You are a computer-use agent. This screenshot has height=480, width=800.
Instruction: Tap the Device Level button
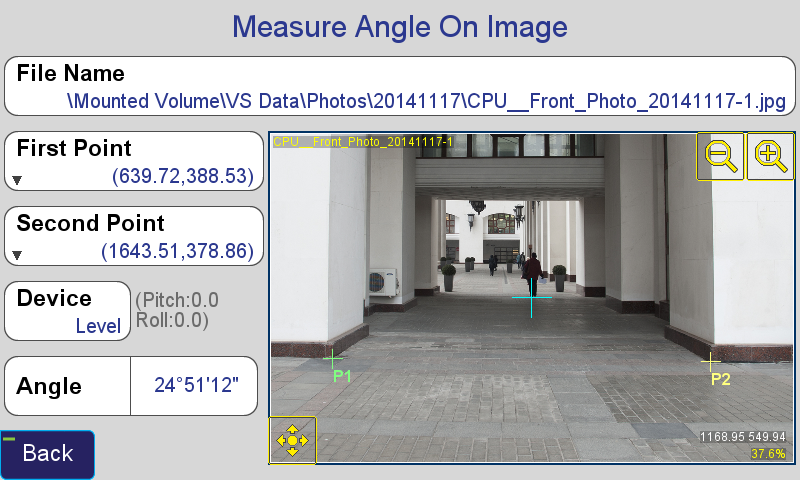(67, 311)
